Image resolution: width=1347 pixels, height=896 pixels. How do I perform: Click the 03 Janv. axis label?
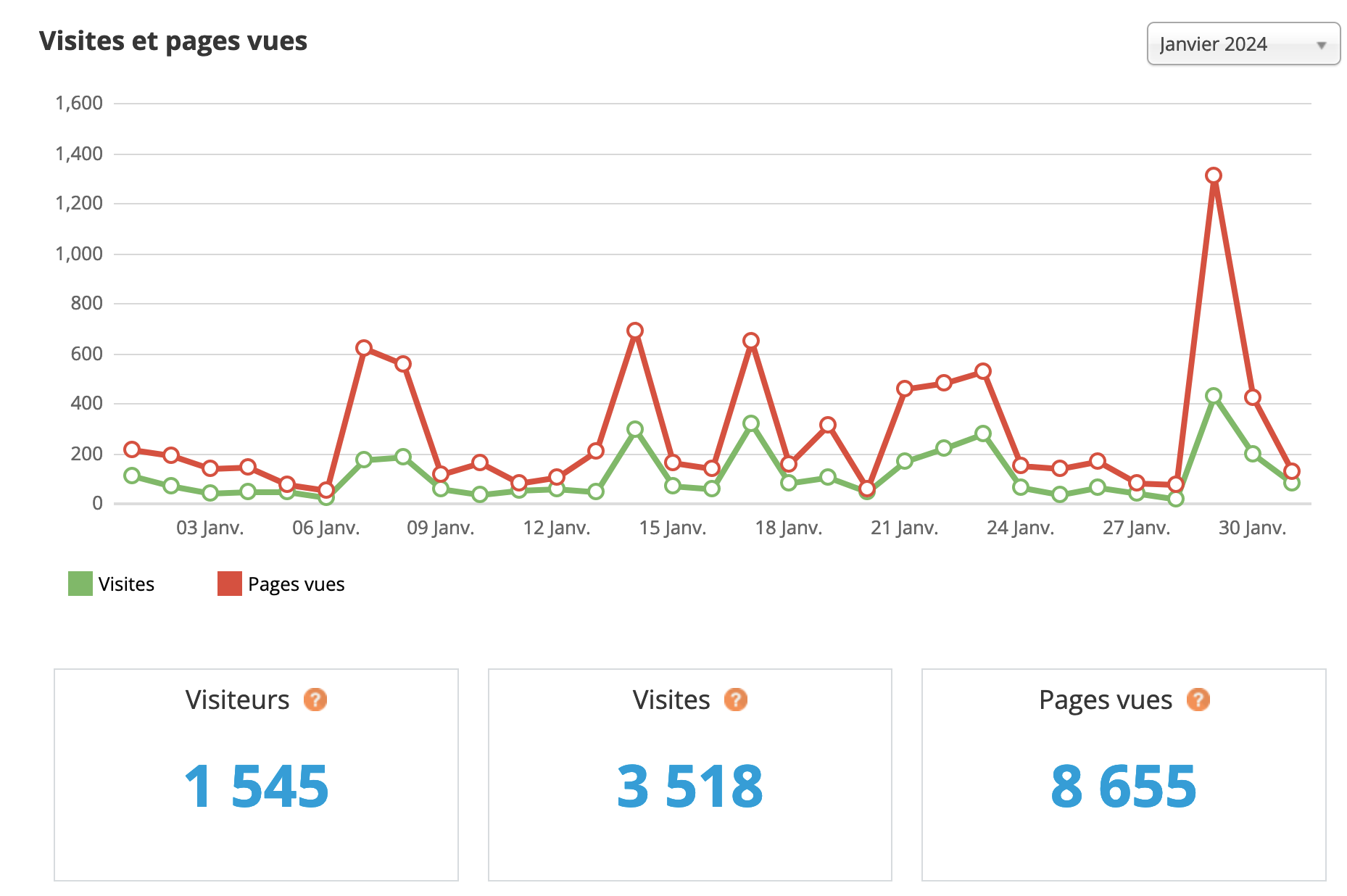[210, 528]
